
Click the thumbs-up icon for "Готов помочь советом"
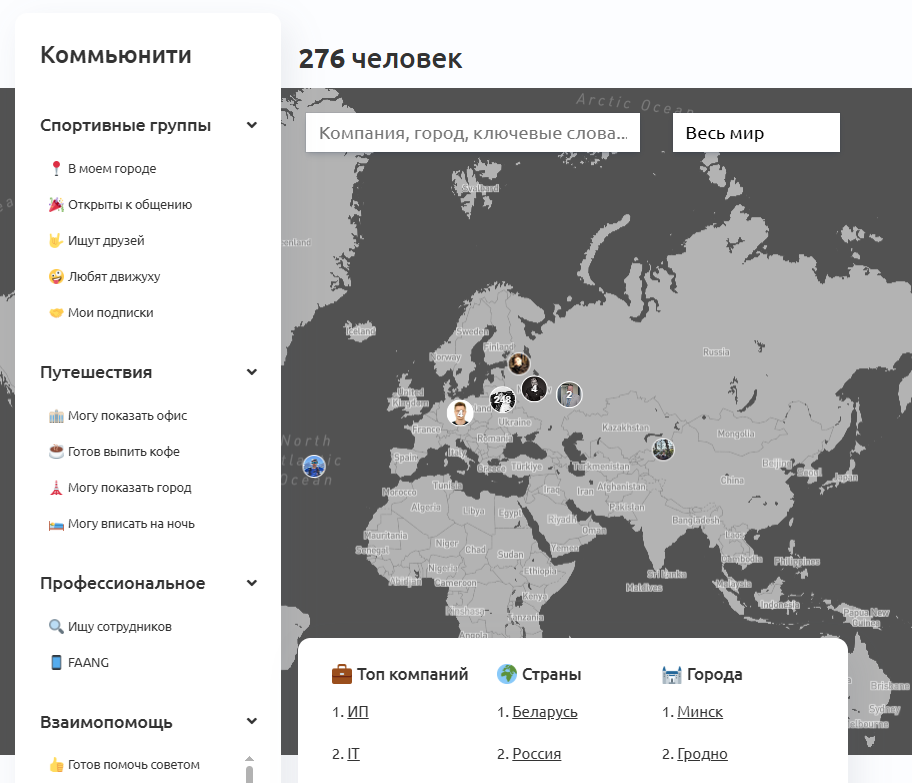click(x=56, y=765)
